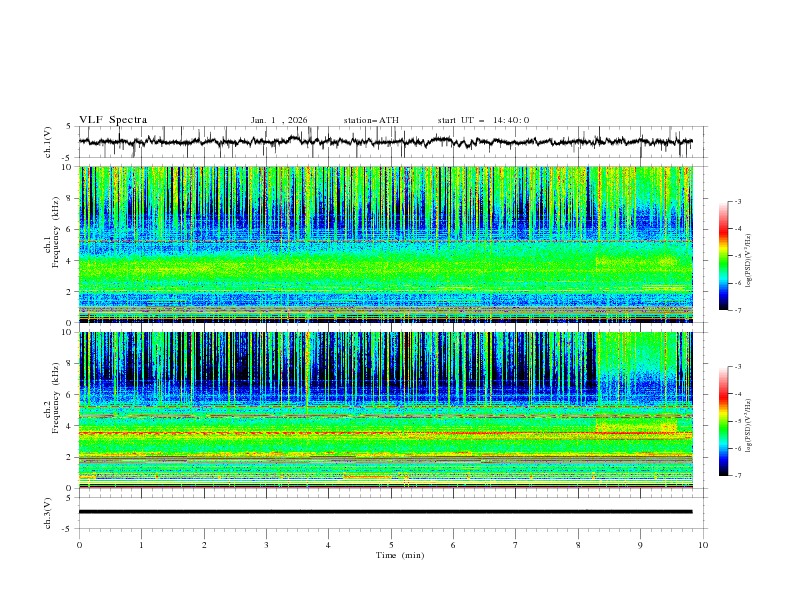The image size is (792, 612).
Task: Click the ch.2 spectrogram color bar
Action: [723, 421]
